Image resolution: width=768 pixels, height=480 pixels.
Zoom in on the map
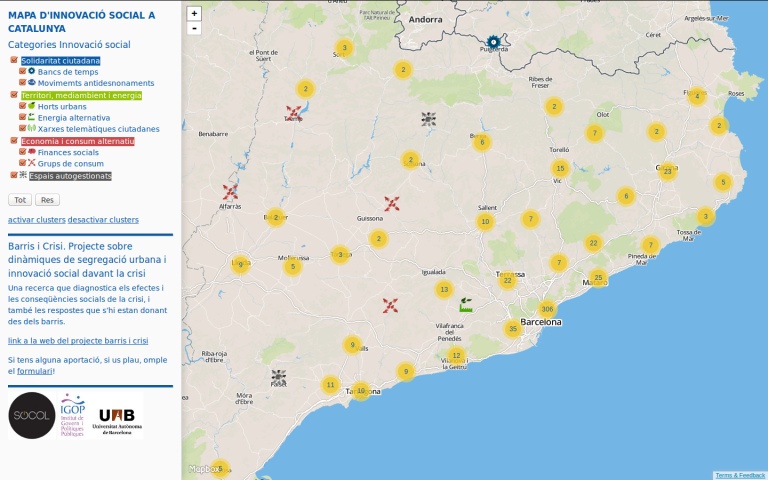[x=194, y=13]
